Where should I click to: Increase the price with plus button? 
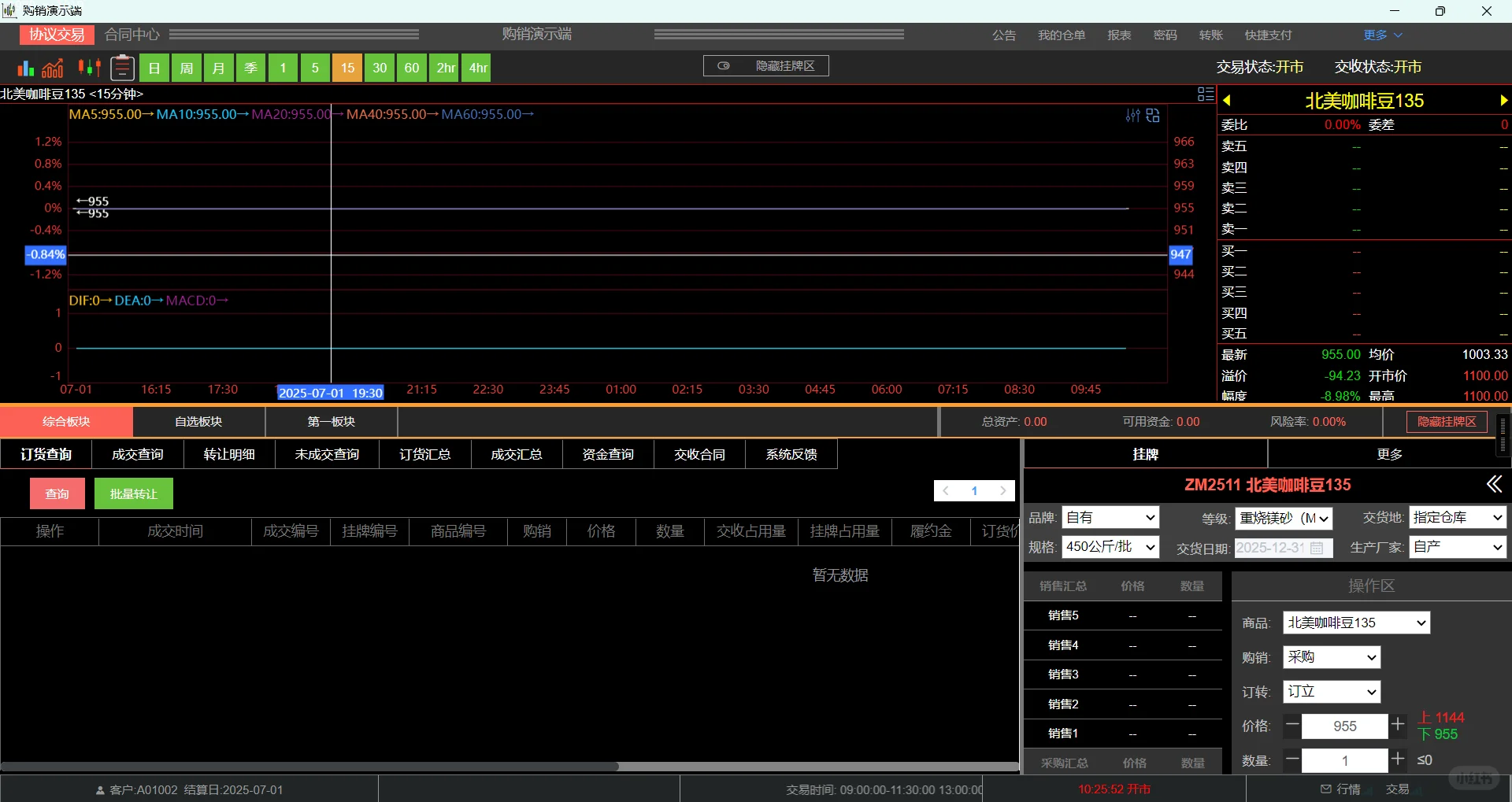click(x=1398, y=725)
